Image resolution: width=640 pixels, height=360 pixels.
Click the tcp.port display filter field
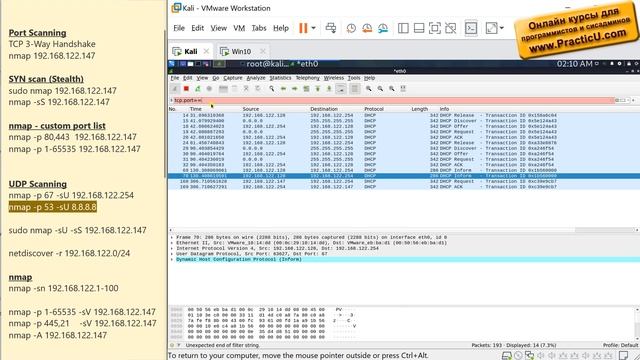394,100
